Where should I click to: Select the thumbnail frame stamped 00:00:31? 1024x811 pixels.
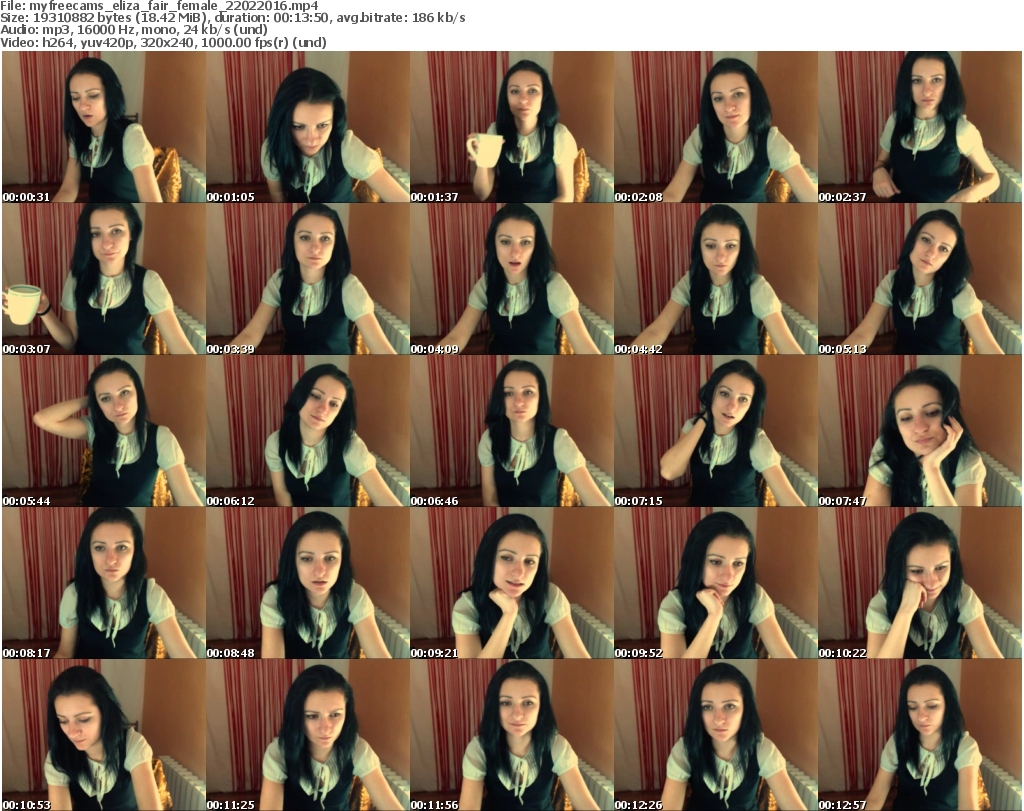point(104,127)
